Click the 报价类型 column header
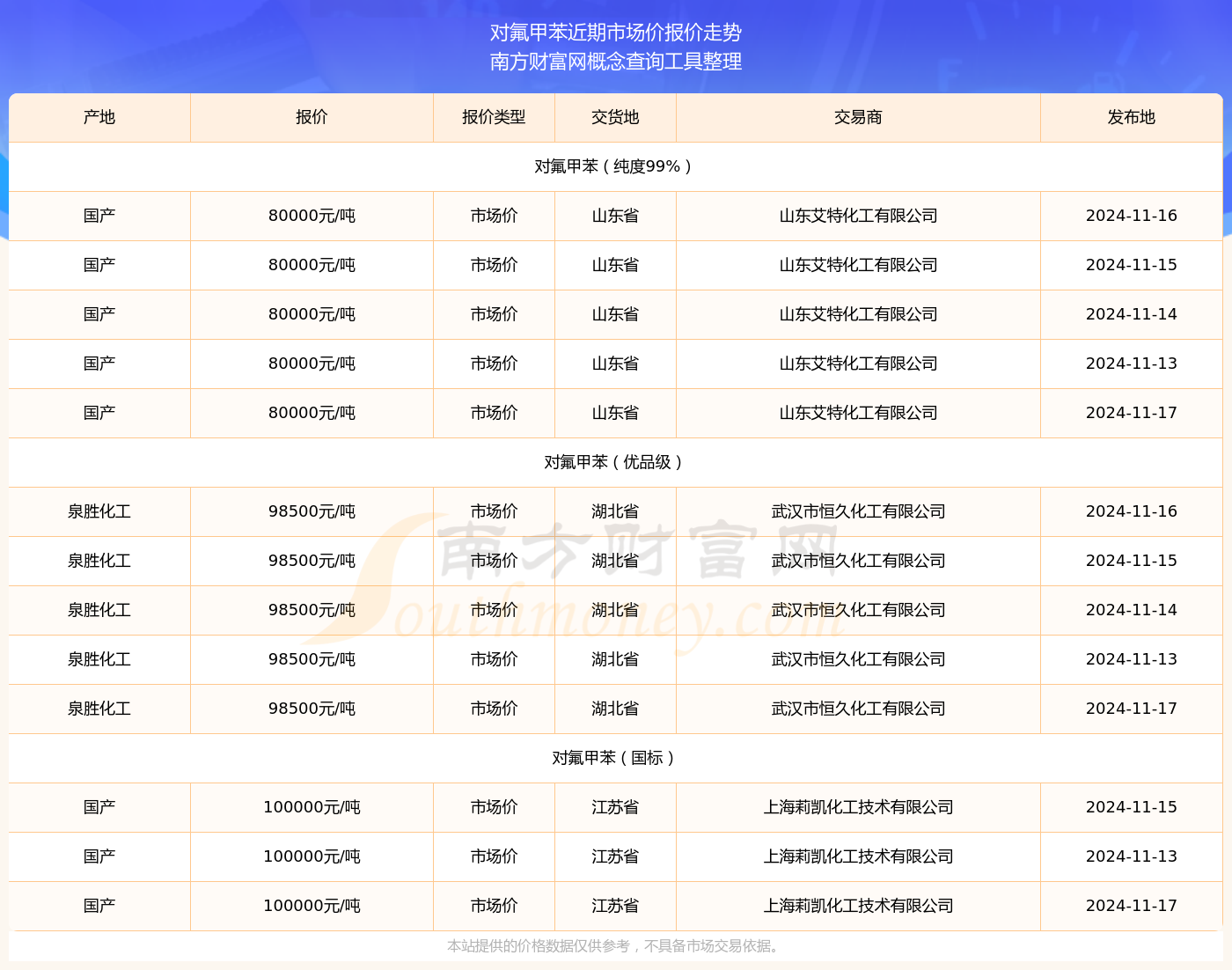 pyautogui.click(x=494, y=117)
